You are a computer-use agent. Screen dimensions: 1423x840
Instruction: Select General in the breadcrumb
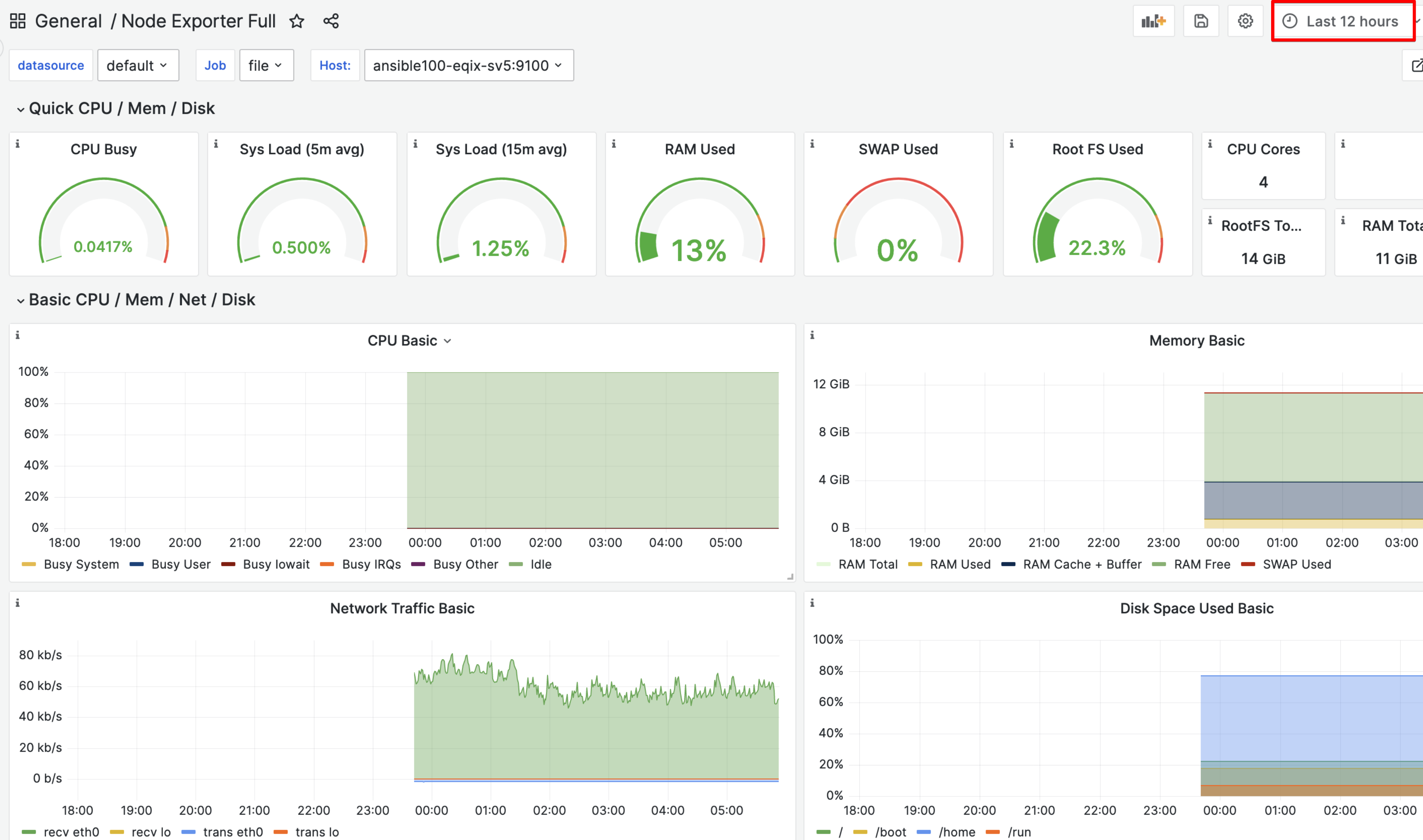pyautogui.click(x=68, y=20)
